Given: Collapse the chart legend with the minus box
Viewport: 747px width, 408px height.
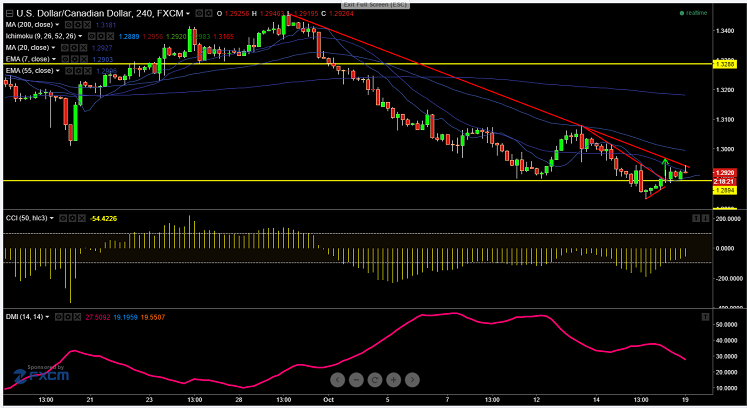Looking at the screenshot, I should (9, 14).
